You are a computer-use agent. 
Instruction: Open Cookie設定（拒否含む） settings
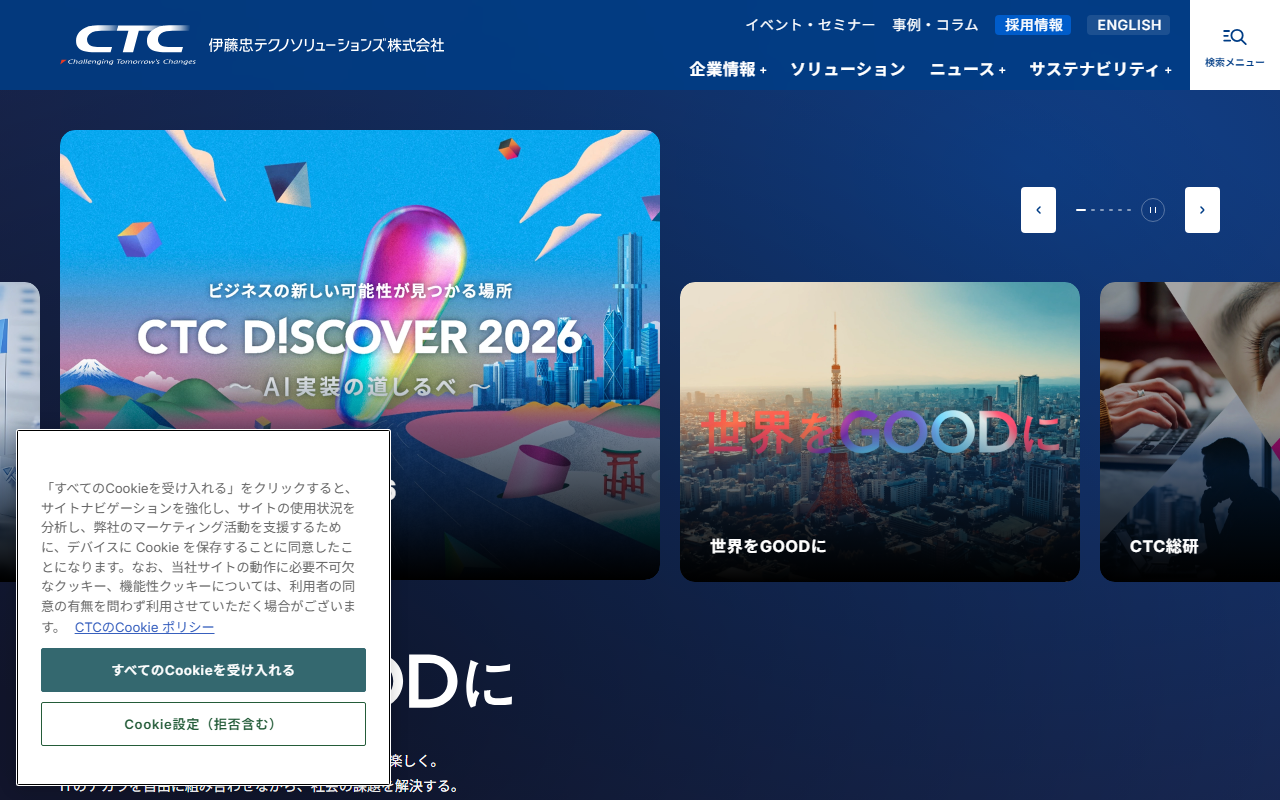tap(203, 724)
